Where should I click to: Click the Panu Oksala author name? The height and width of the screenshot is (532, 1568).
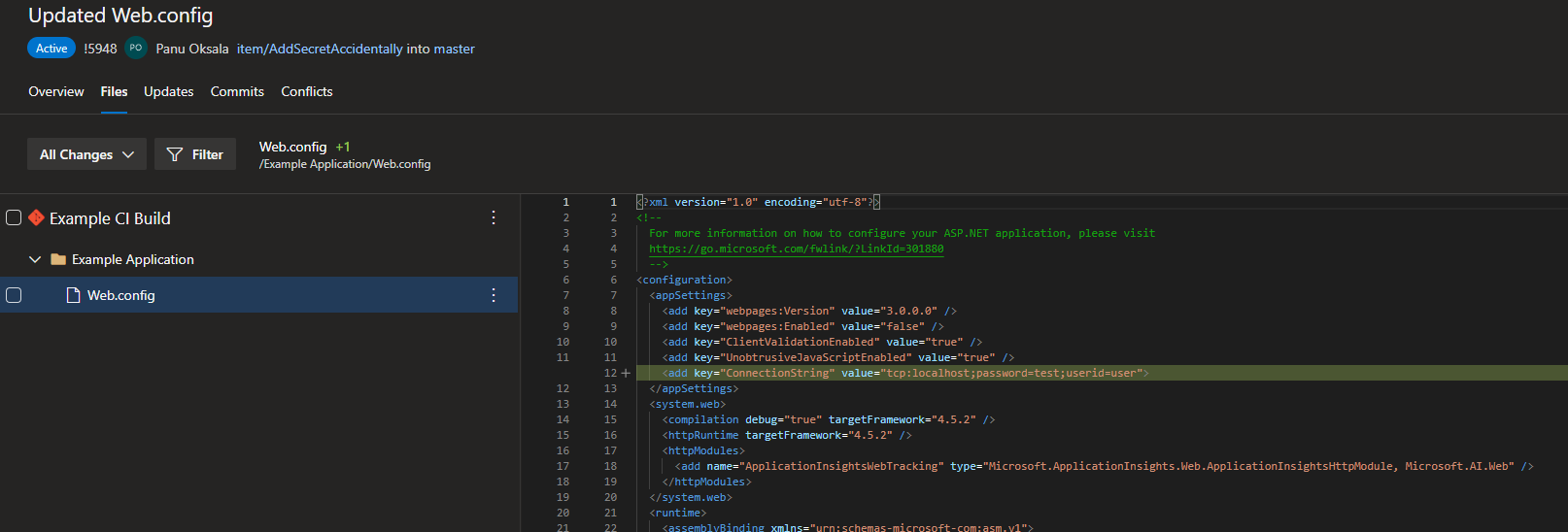[192, 49]
